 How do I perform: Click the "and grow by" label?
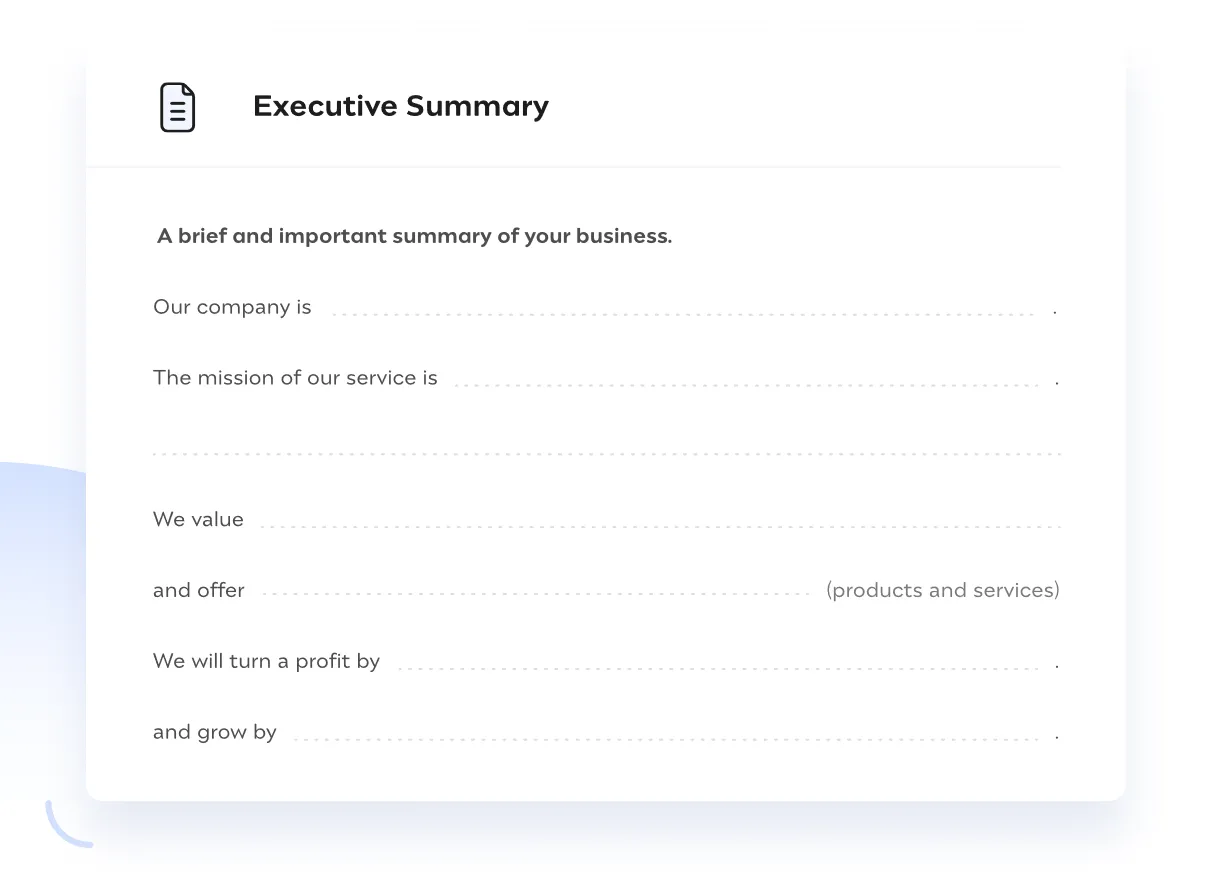(215, 733)
